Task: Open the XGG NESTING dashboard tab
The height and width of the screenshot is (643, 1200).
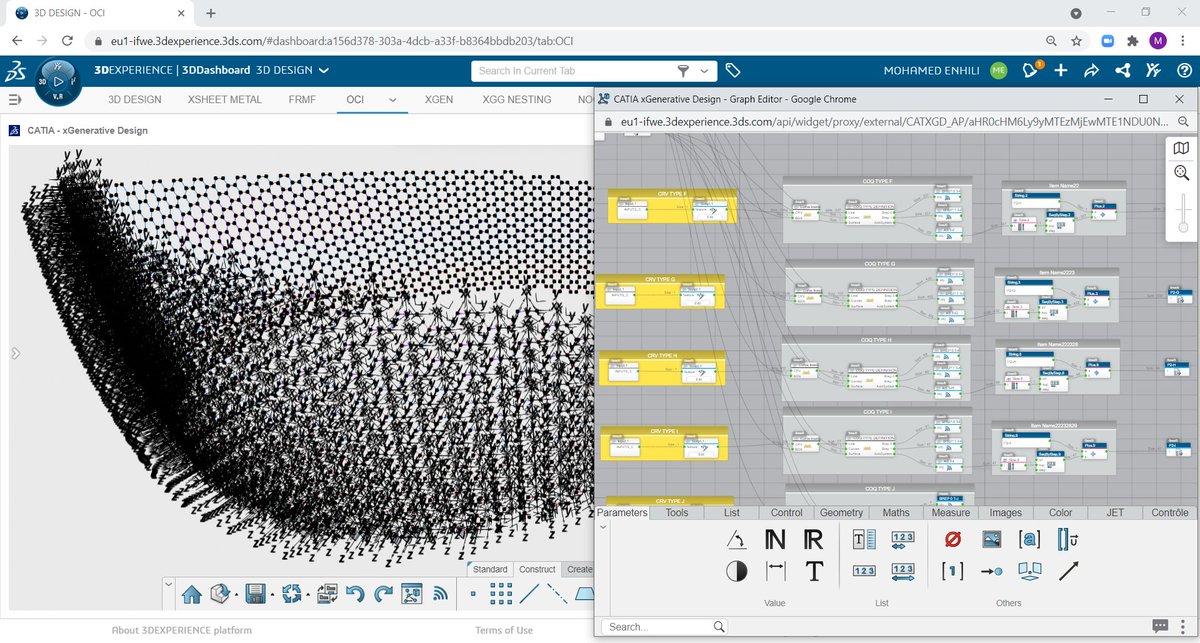Action: [x=517, y=100]
